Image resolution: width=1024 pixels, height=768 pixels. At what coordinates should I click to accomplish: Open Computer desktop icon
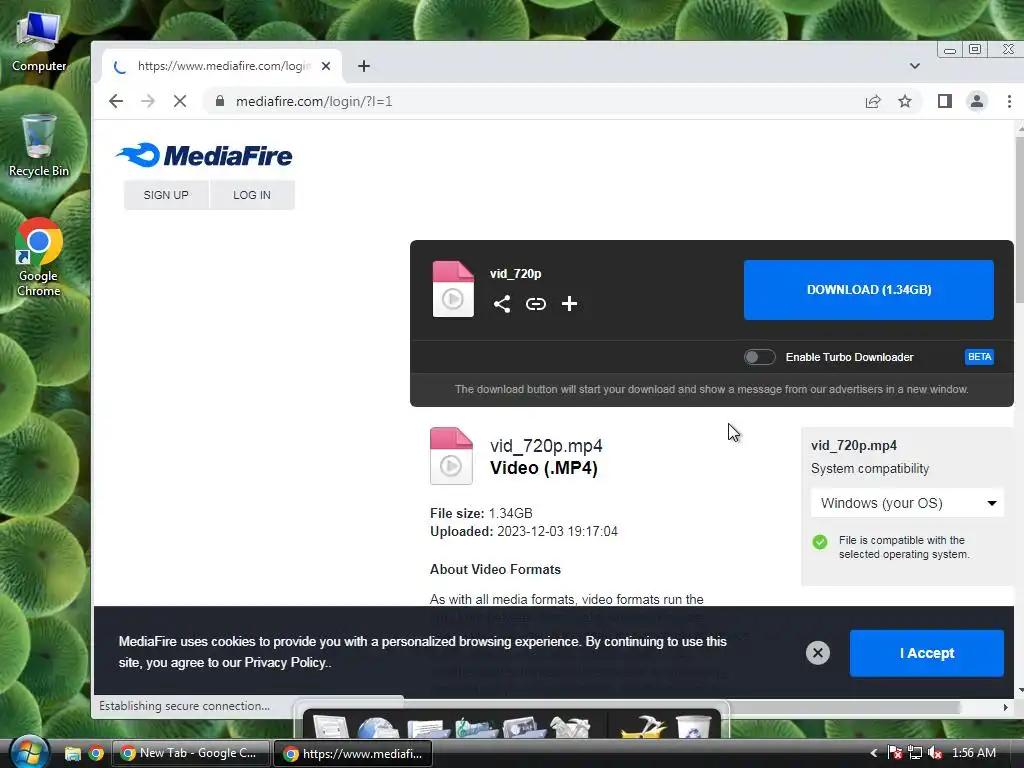[x=39, y=41]
